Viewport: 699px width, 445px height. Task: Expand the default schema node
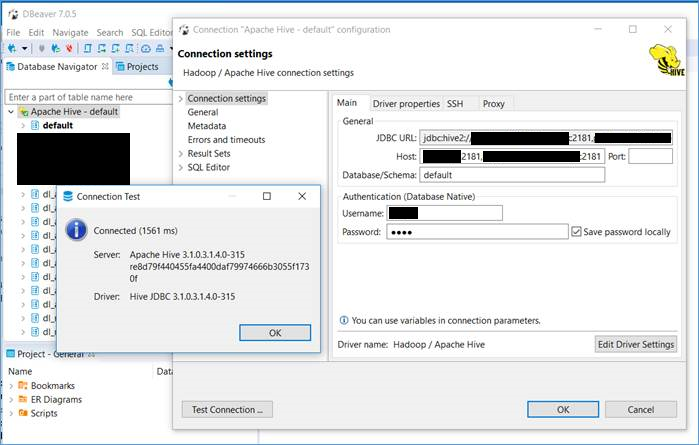[x=23, y=125]
